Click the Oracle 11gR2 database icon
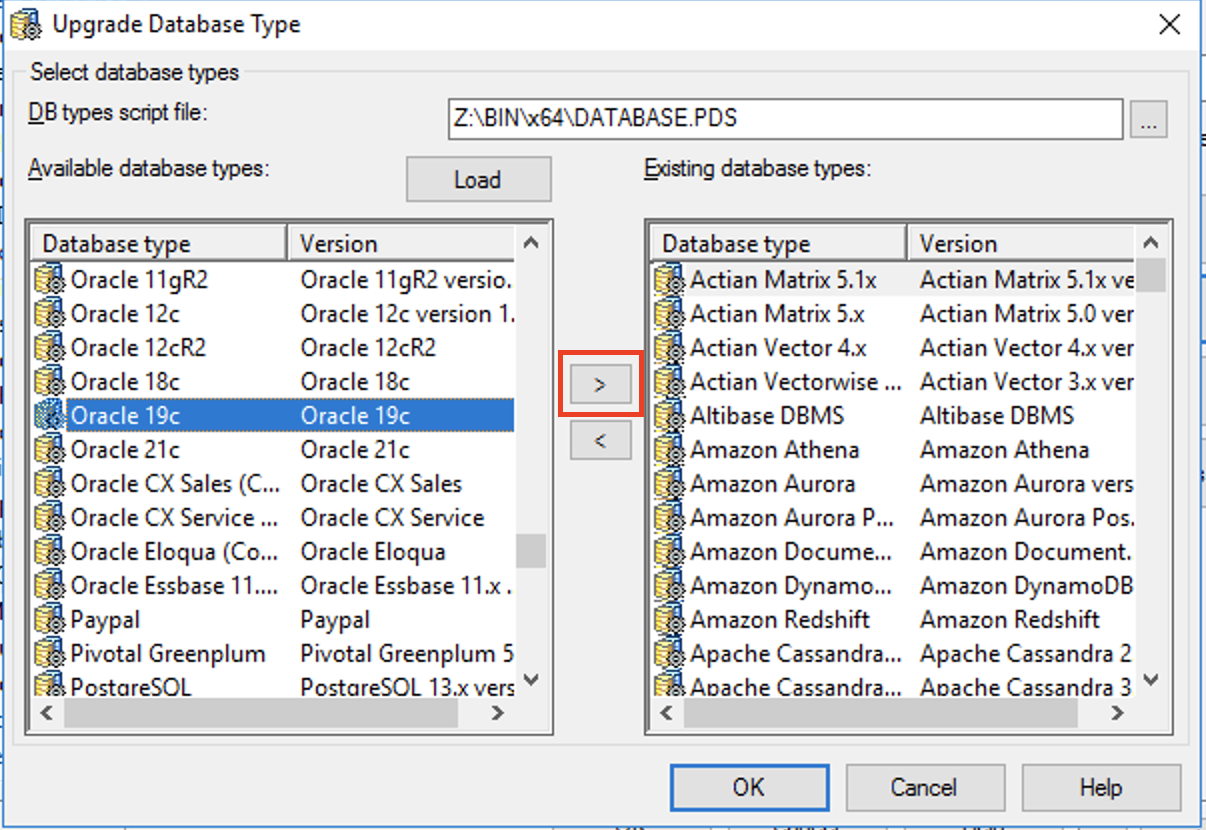Screen dimensions: 1206x830 pos(49,279)
